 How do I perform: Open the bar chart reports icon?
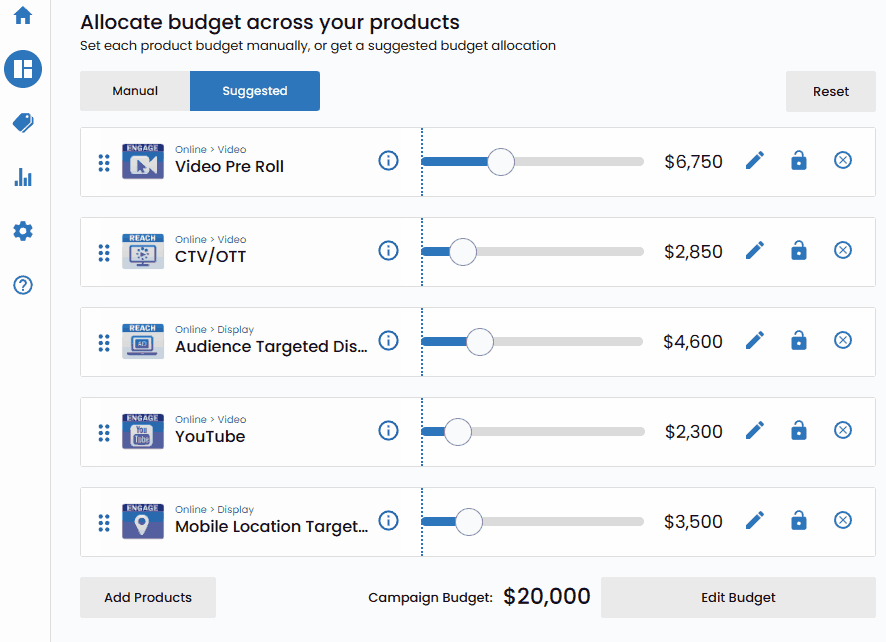tap(23, 177)
